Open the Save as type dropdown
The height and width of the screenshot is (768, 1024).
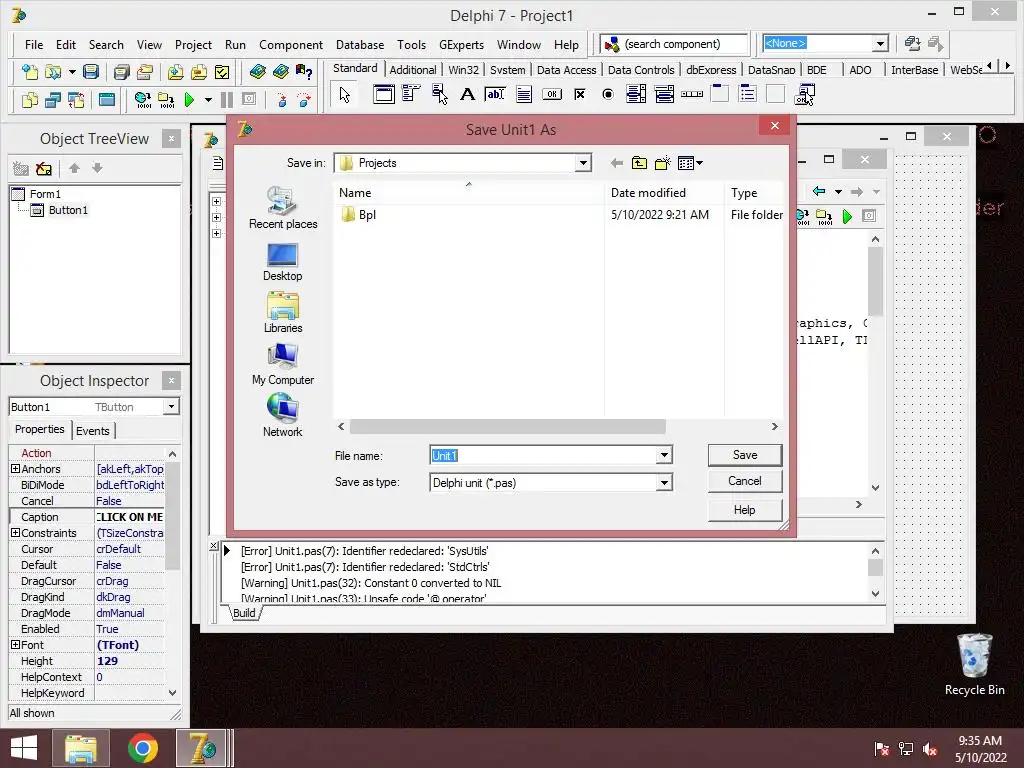tap(664, 483)
